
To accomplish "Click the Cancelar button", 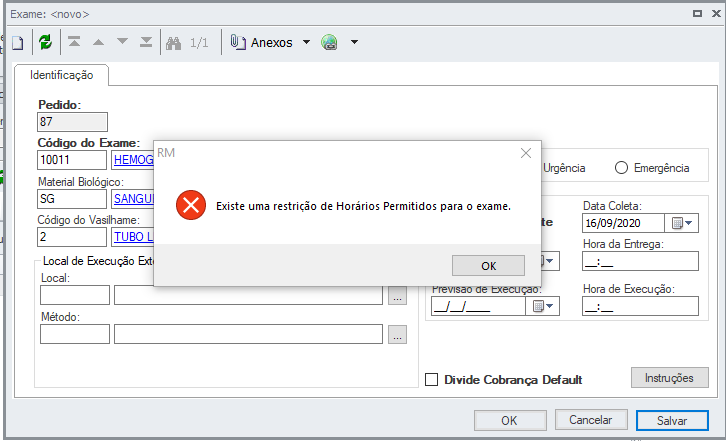I will click(x=590, y=420).
